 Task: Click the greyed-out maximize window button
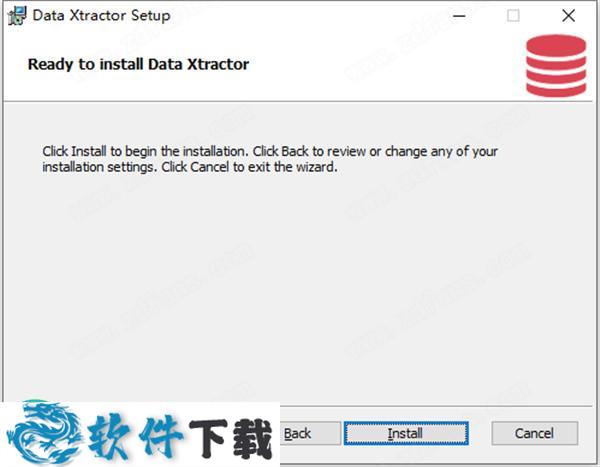click(513, 16)
